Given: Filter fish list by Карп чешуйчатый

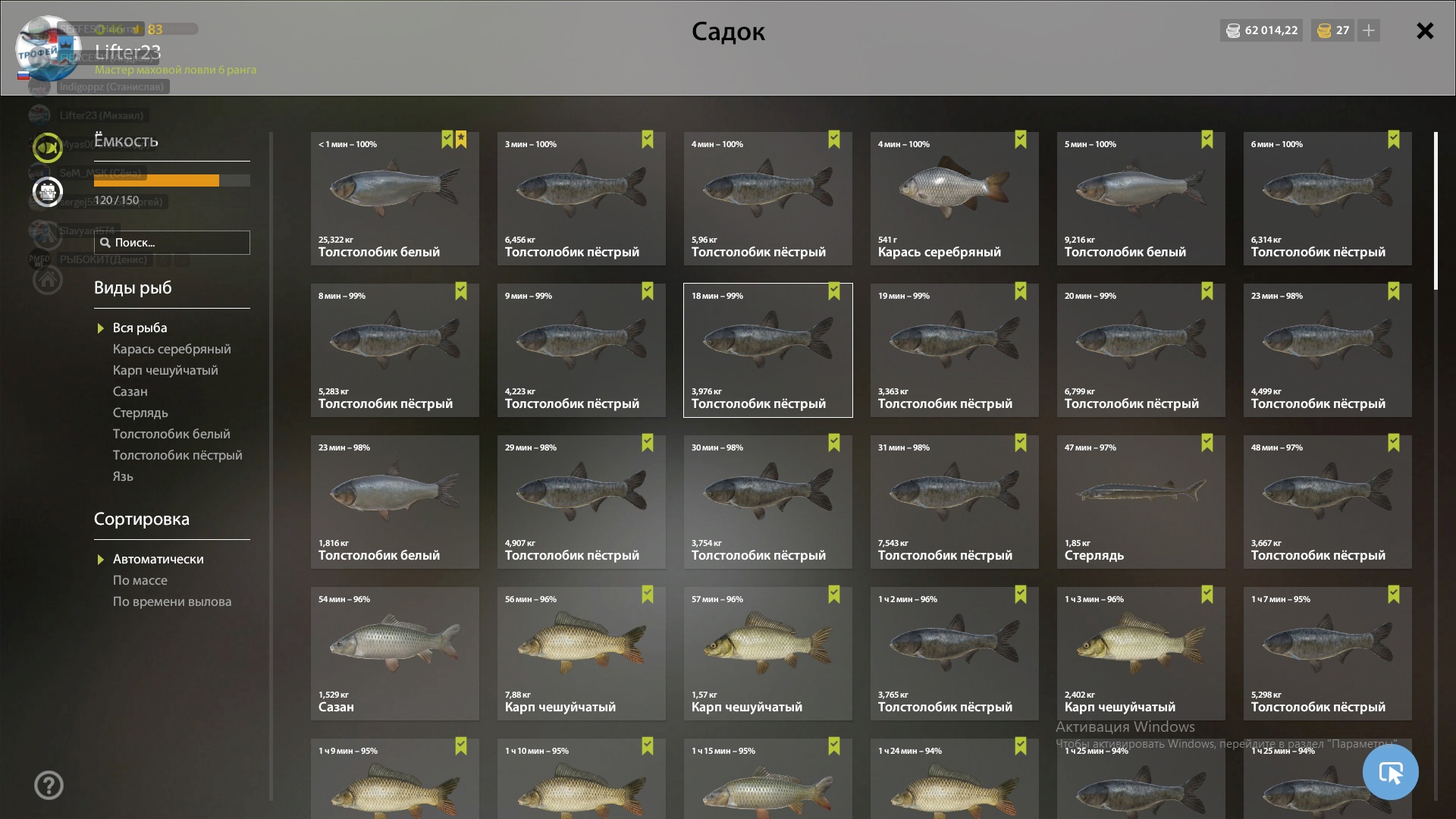Looking at the screenshot, I should 165,370.
